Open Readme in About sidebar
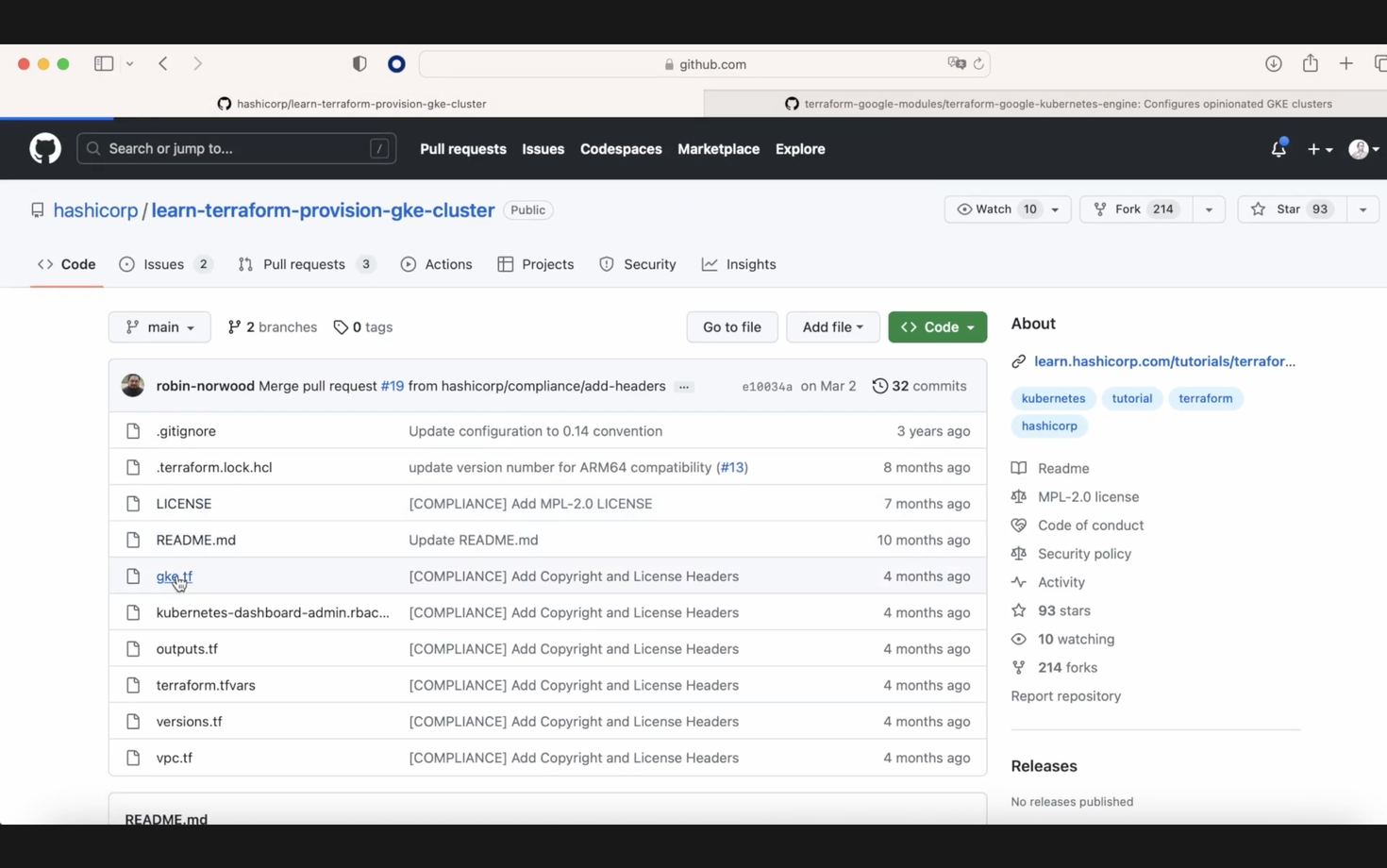The width and height of the screenshot is (1387, 868). coord(1062,468)
